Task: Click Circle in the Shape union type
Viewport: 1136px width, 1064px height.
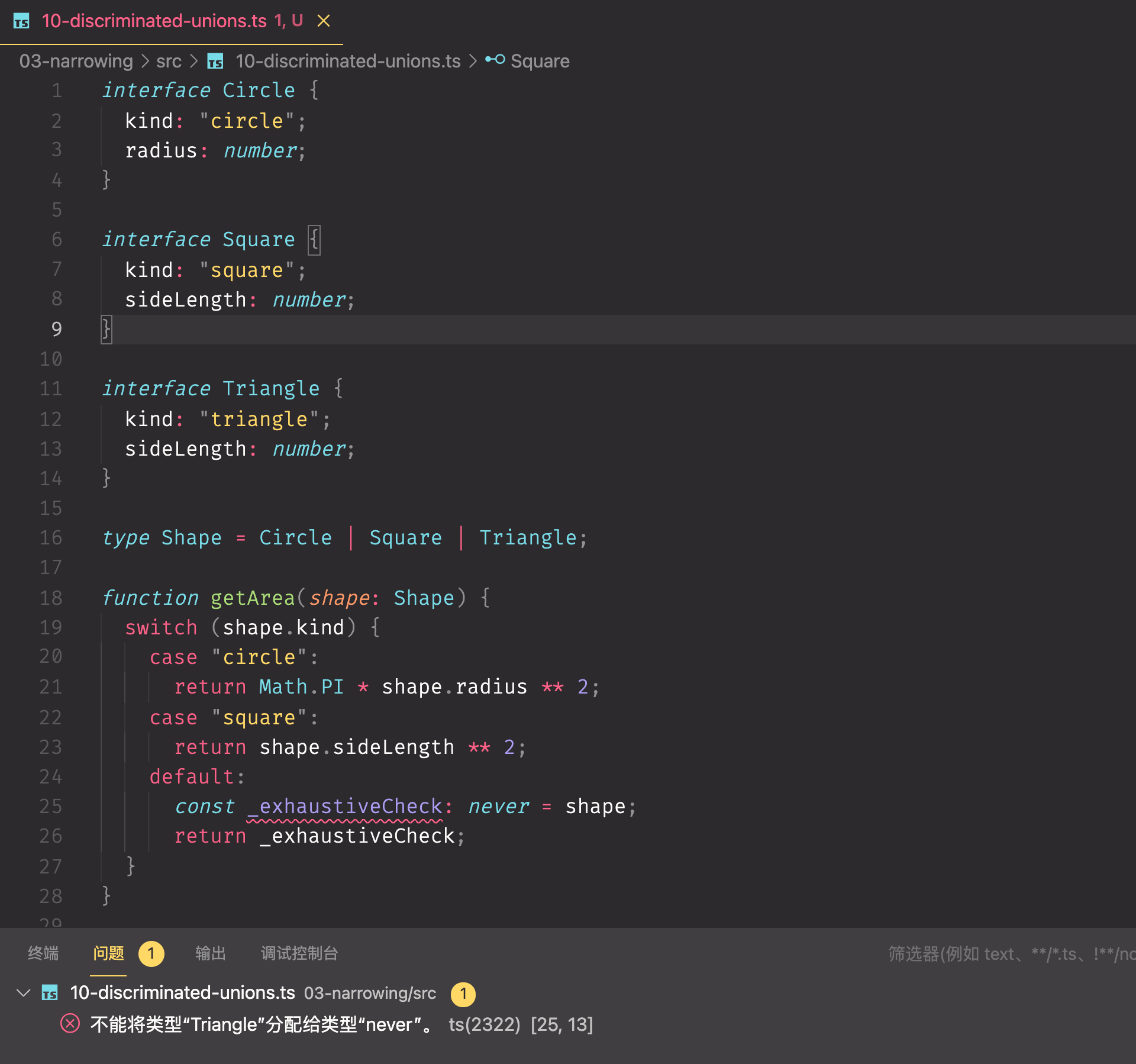Action: [x=296, y=538]
